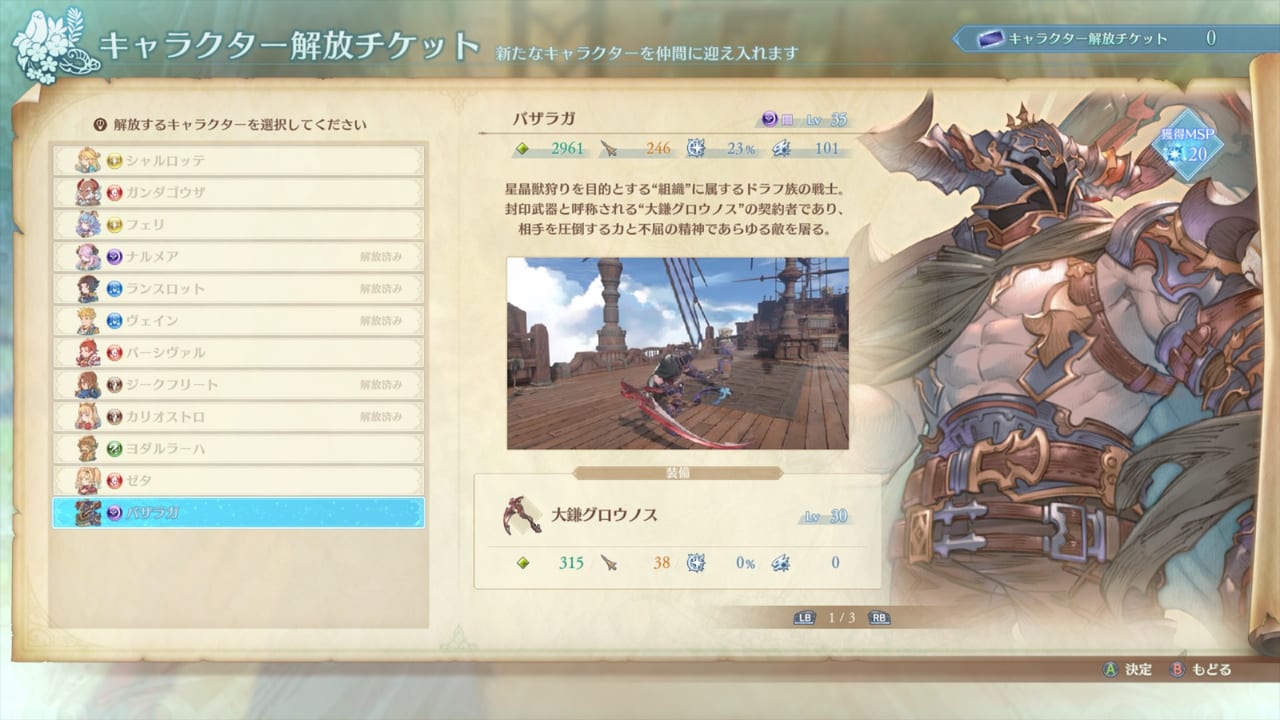Screen dimensions: 1280x720
Task: Click Lancelot's portrait beside ランスロット
Action: pyautogui.click(x=88, y=289)
